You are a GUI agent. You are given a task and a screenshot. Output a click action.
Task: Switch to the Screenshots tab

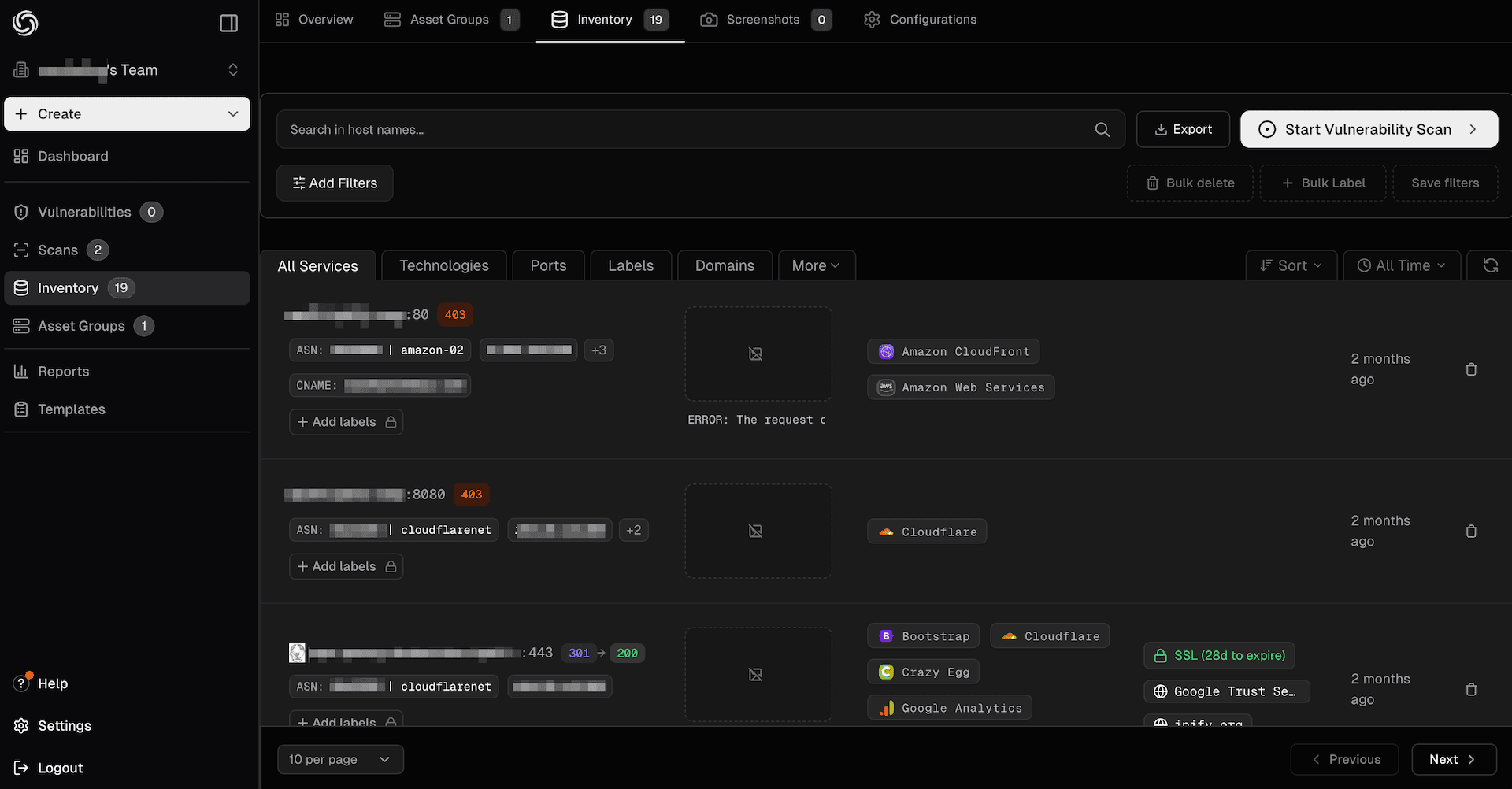762,19
